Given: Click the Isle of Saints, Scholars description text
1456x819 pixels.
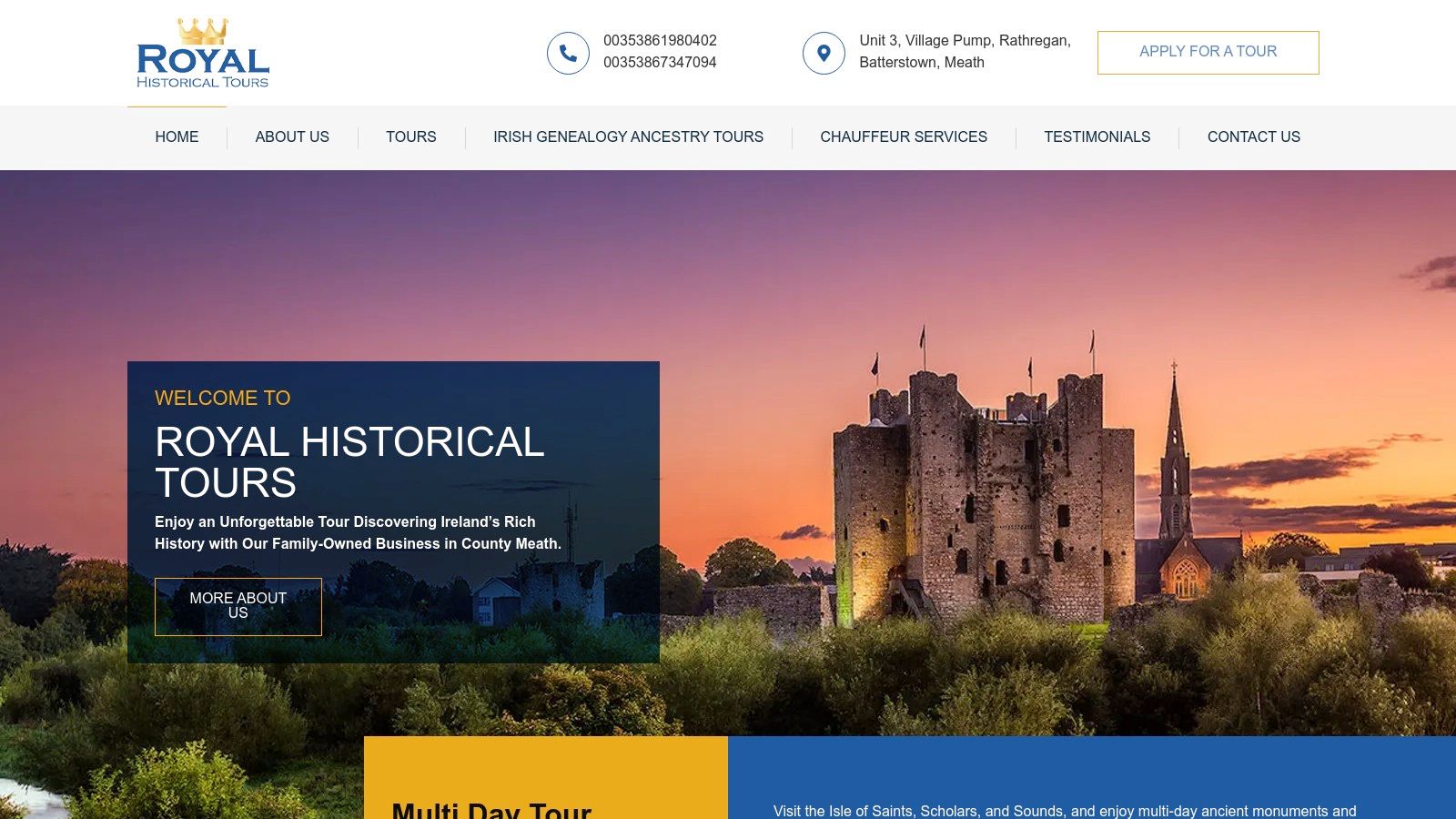Looking at the screenshot, I should (x=1065, y=811).
